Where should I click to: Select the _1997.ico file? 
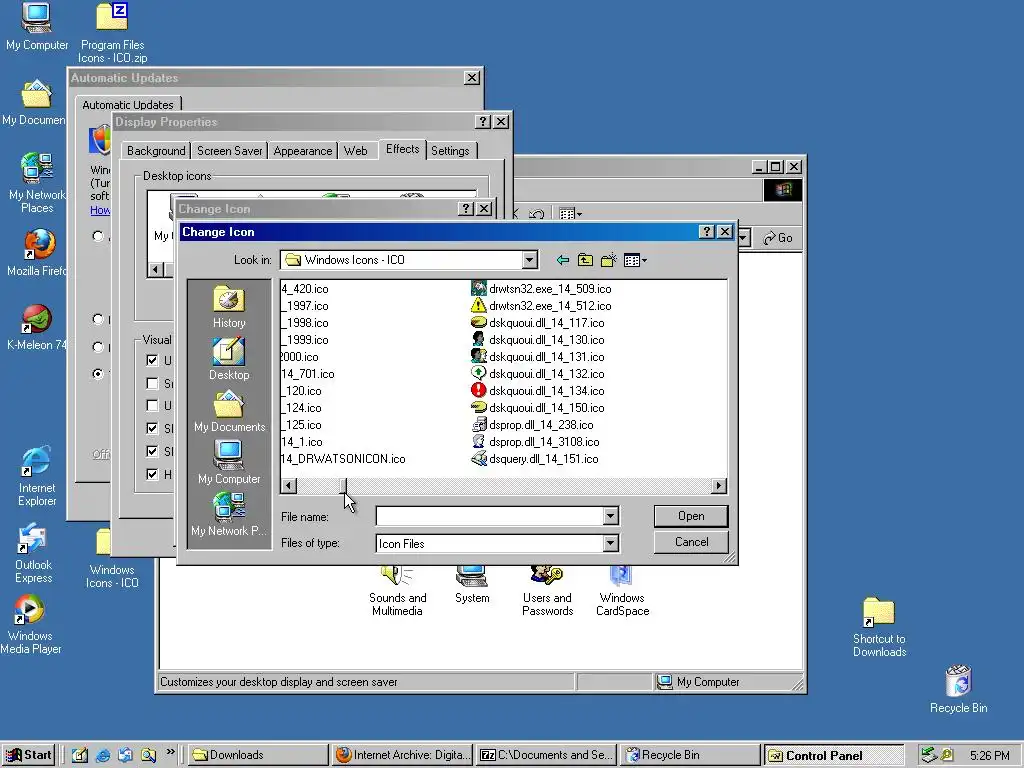tap(305, 306)
